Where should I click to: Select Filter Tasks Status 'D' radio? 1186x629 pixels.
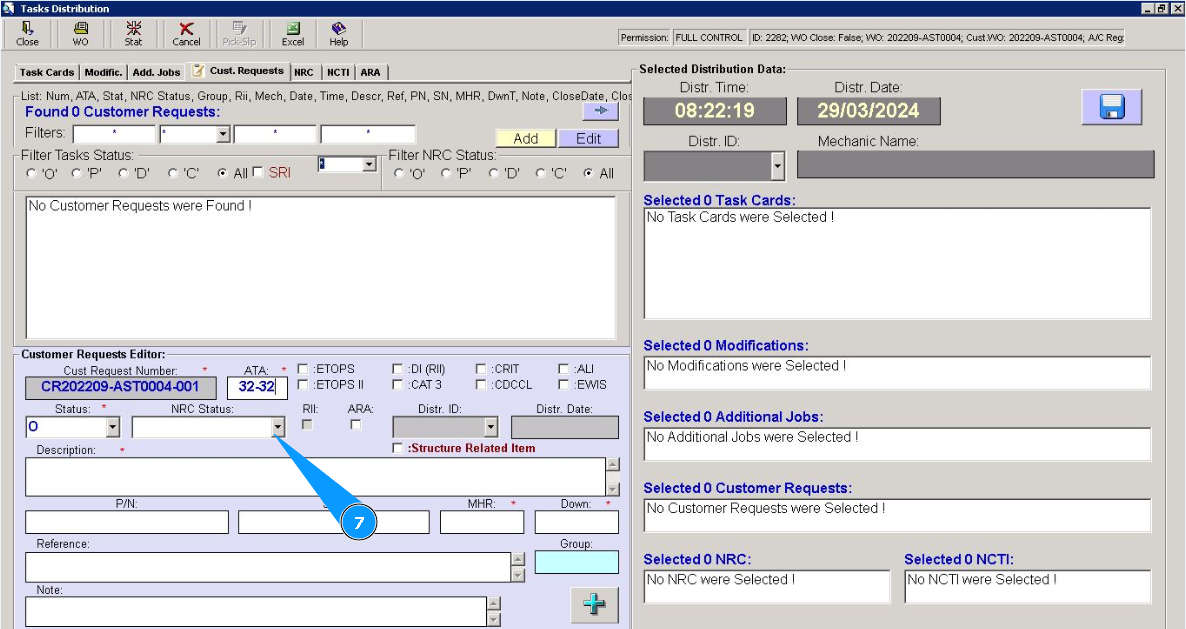(x=123, y=173)
